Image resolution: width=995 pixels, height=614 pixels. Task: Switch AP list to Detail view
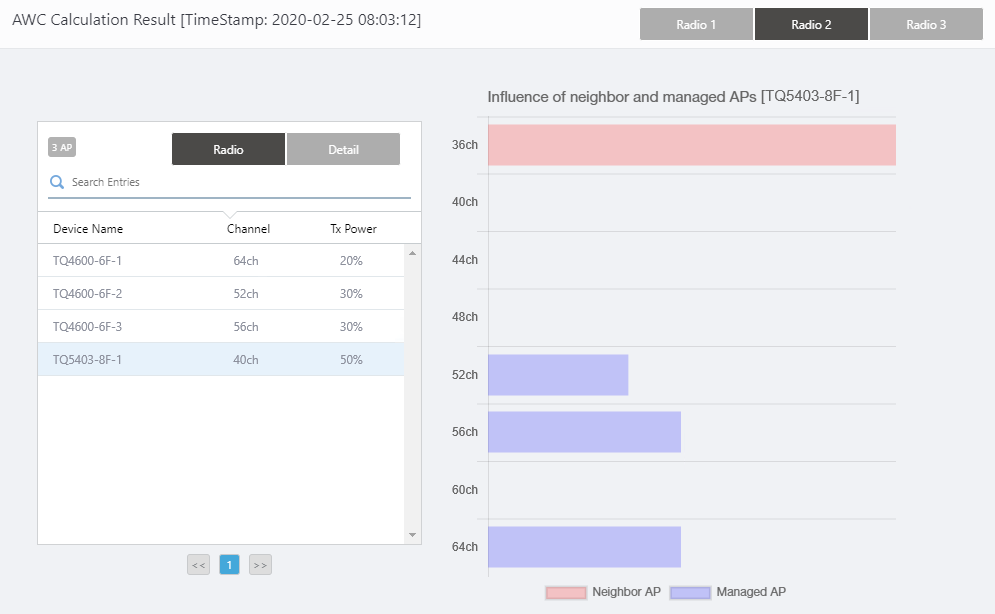point(343,150)
